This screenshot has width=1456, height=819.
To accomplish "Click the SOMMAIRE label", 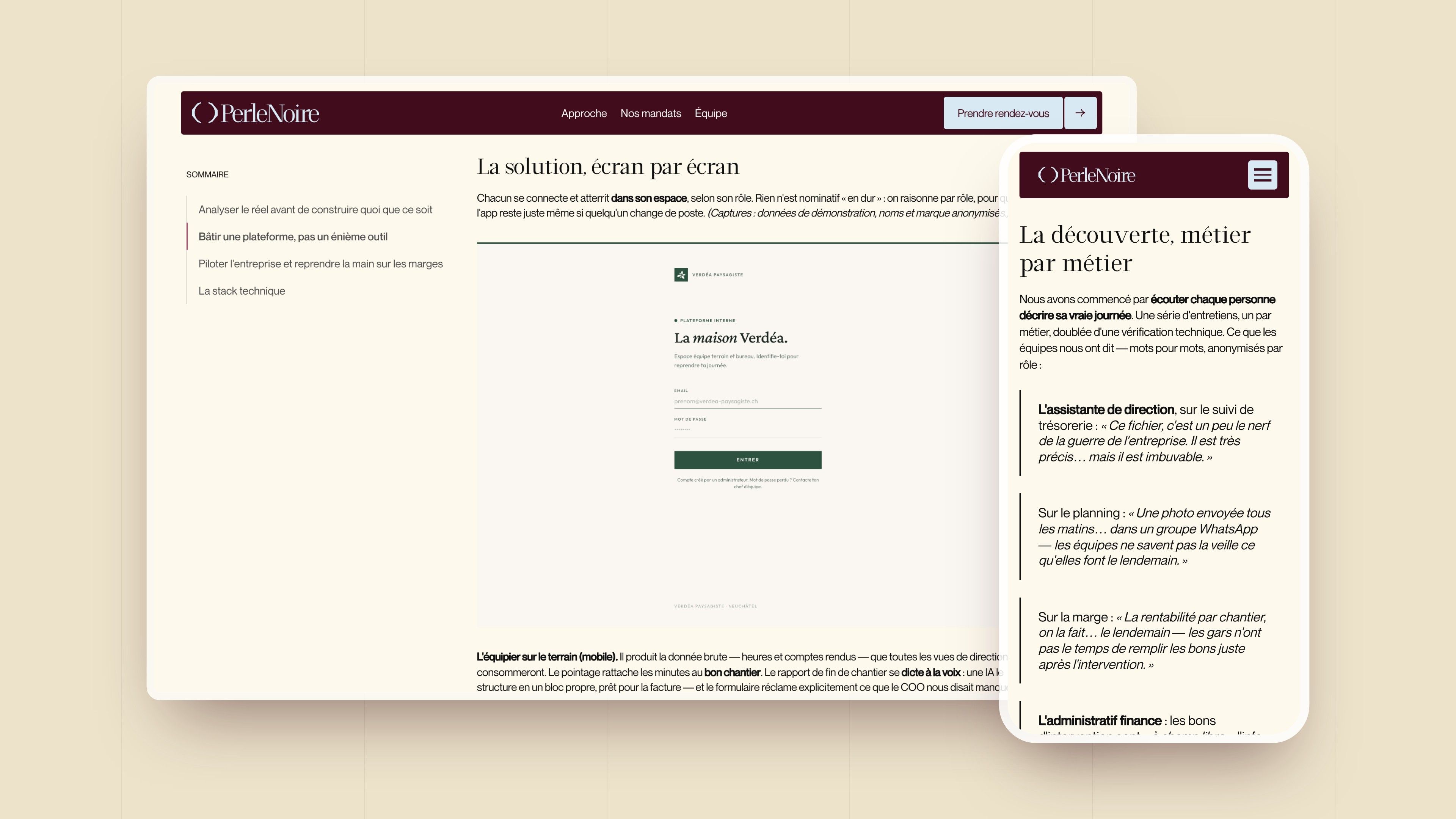I will tap(207, 175).
